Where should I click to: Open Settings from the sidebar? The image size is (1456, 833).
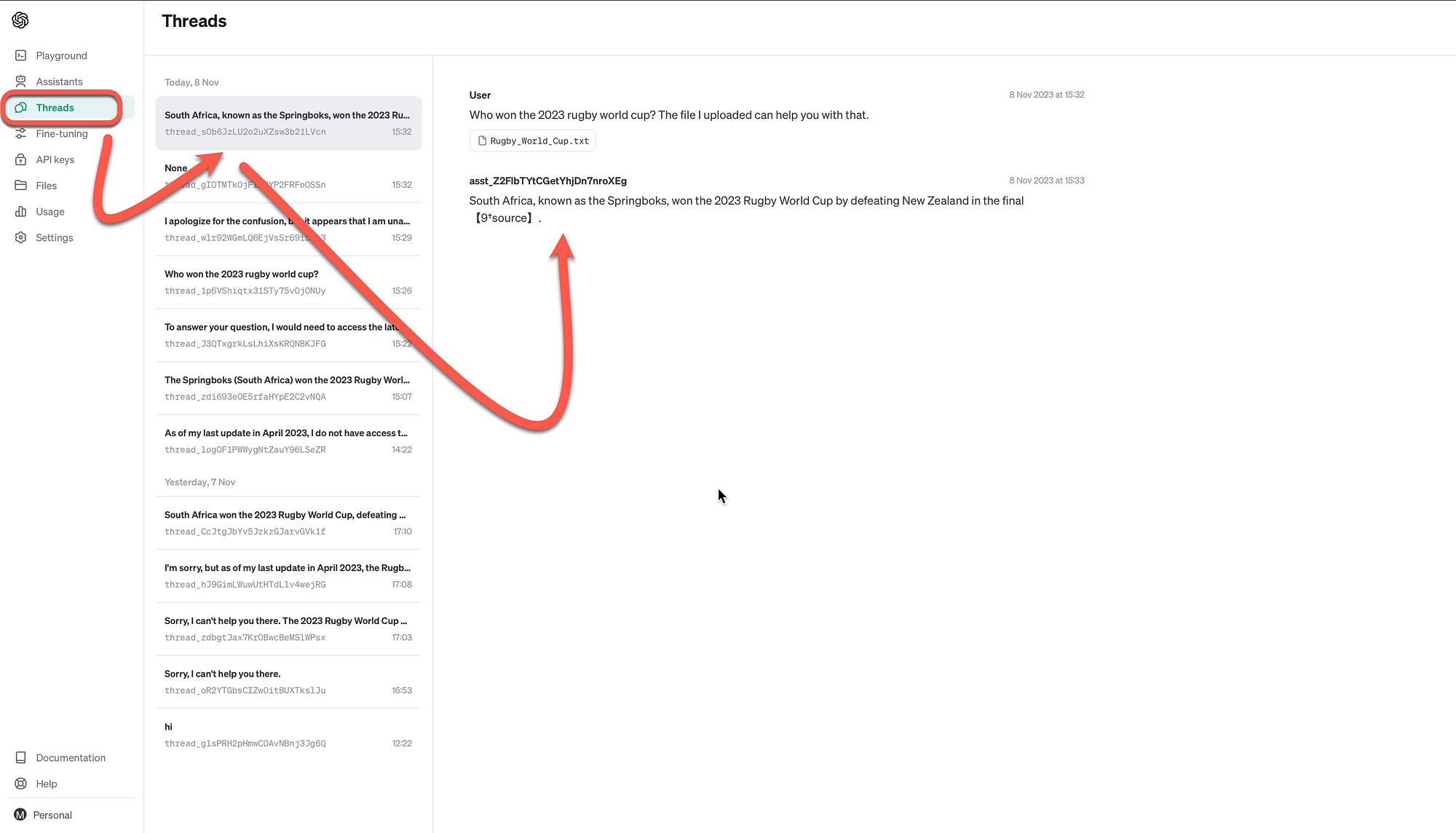(x=54, y=237)
